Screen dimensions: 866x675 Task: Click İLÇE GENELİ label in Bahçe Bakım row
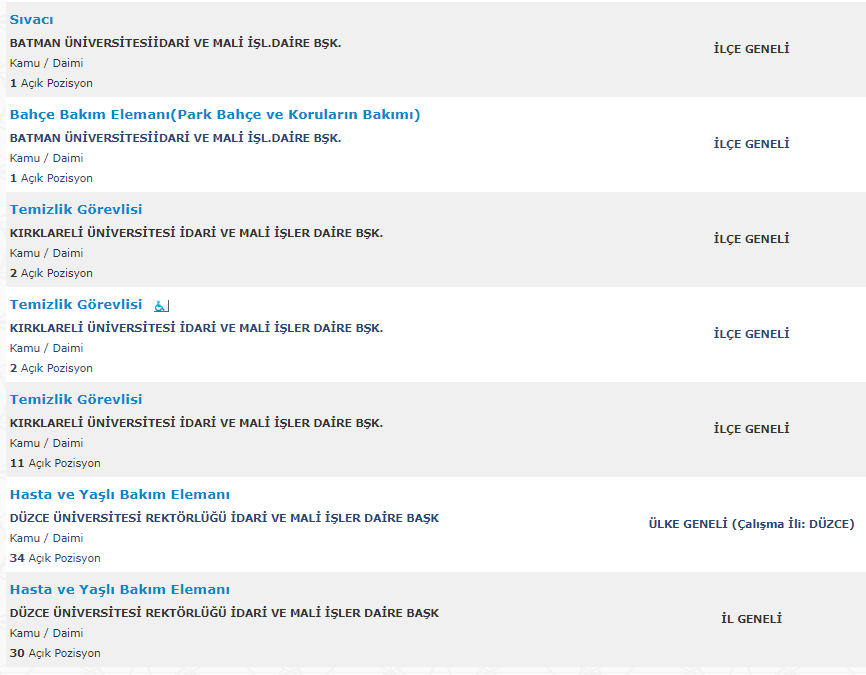pyautogui.click(x=751, y=144)
